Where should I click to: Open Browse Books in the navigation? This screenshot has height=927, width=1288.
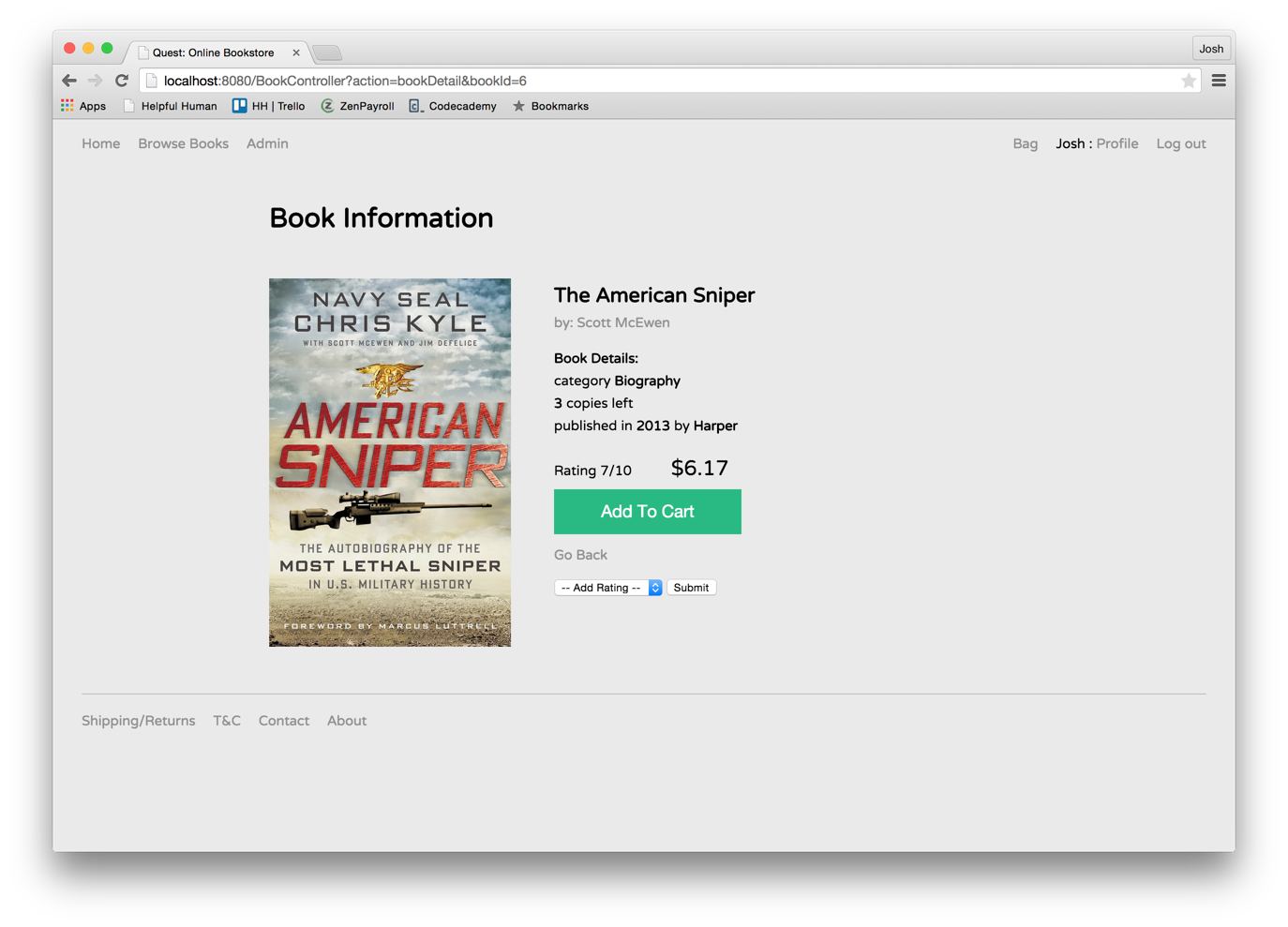coord(183,143)
